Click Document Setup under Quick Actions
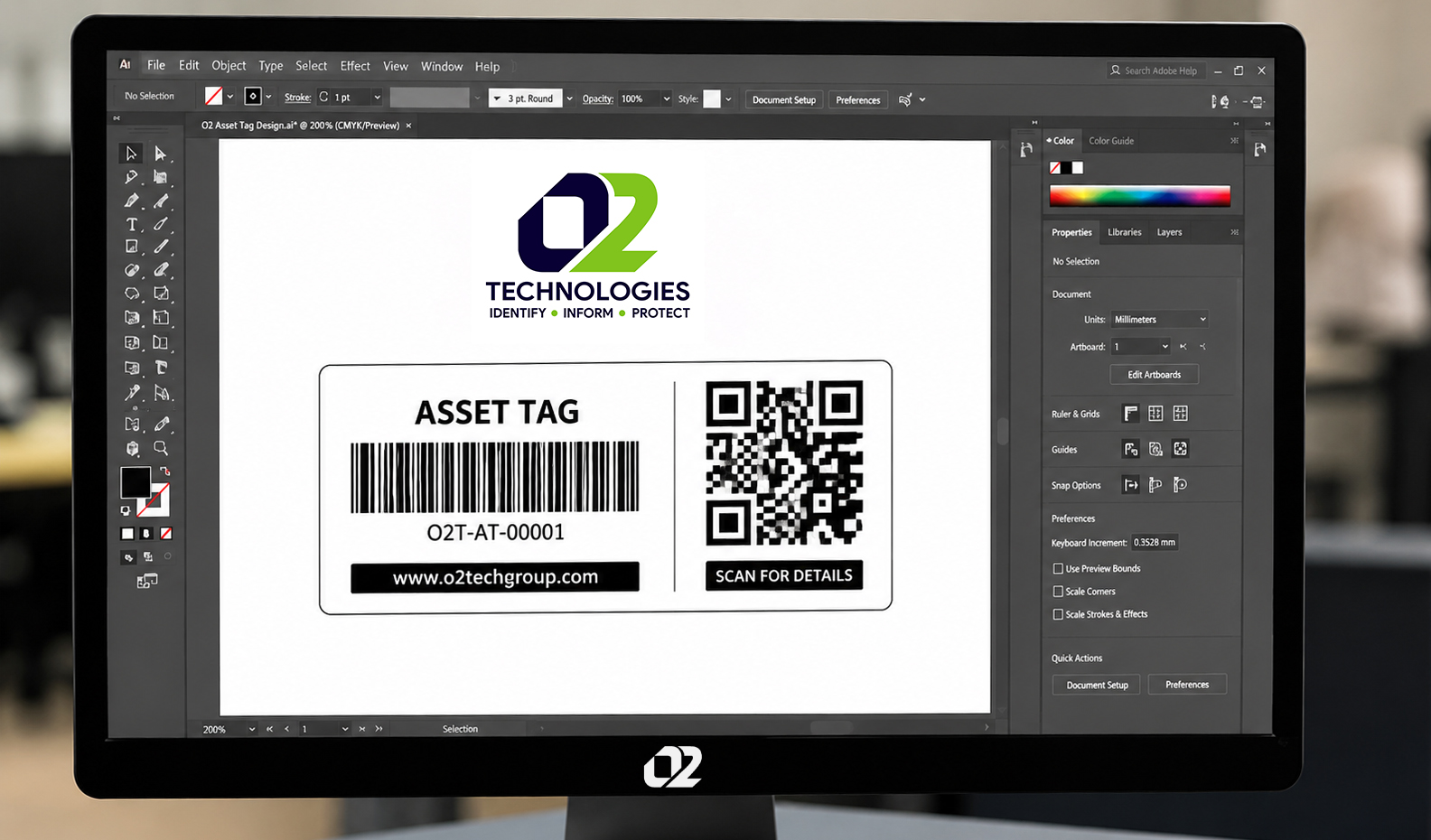The width and height of the screenshot is (1431, 840). pyautogui.click(x=1097, y=685)
